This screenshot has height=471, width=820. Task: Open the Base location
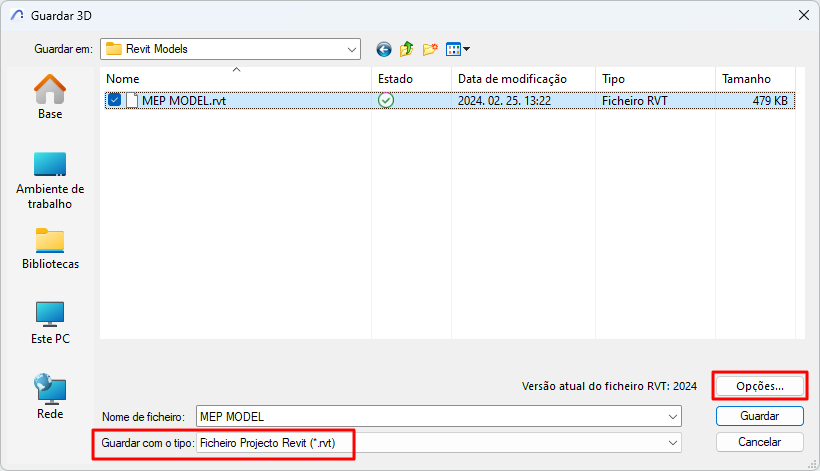[x=50, y=97]
